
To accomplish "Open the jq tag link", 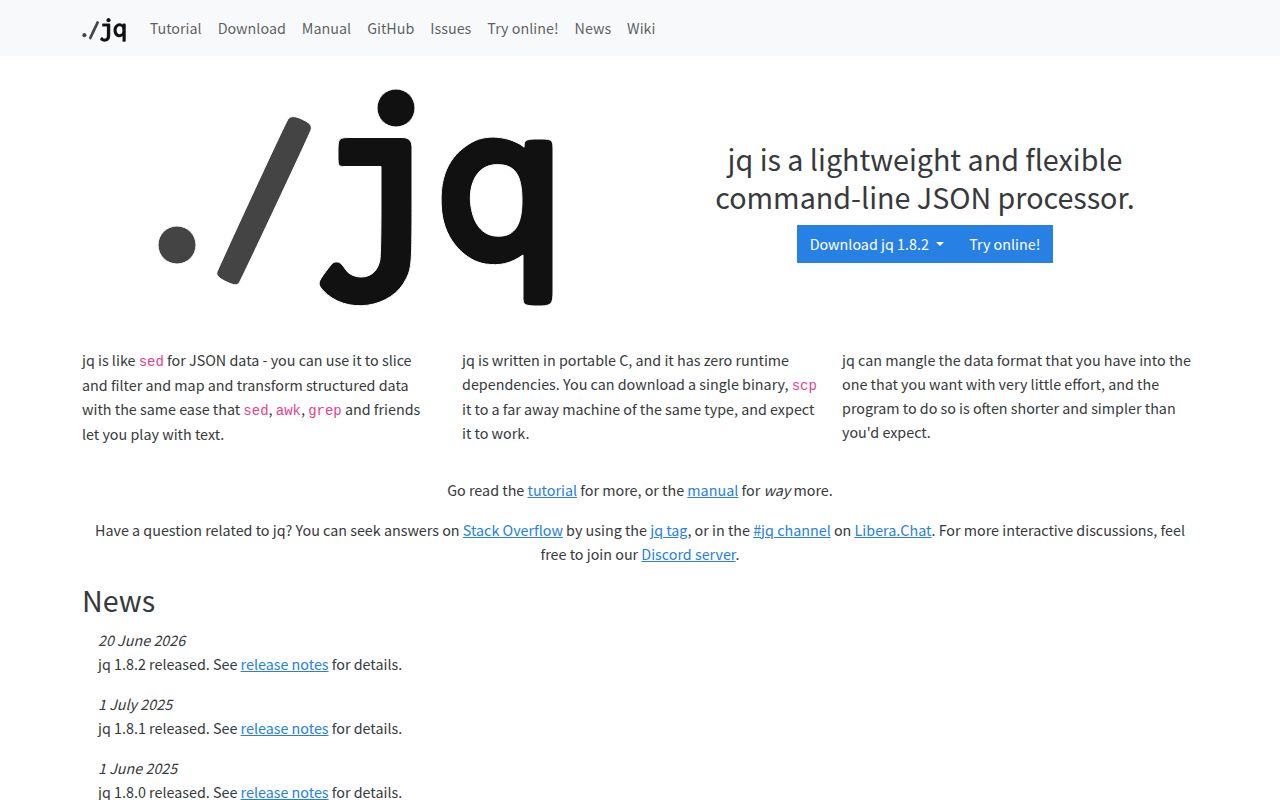I will click(x=669, y=531).
